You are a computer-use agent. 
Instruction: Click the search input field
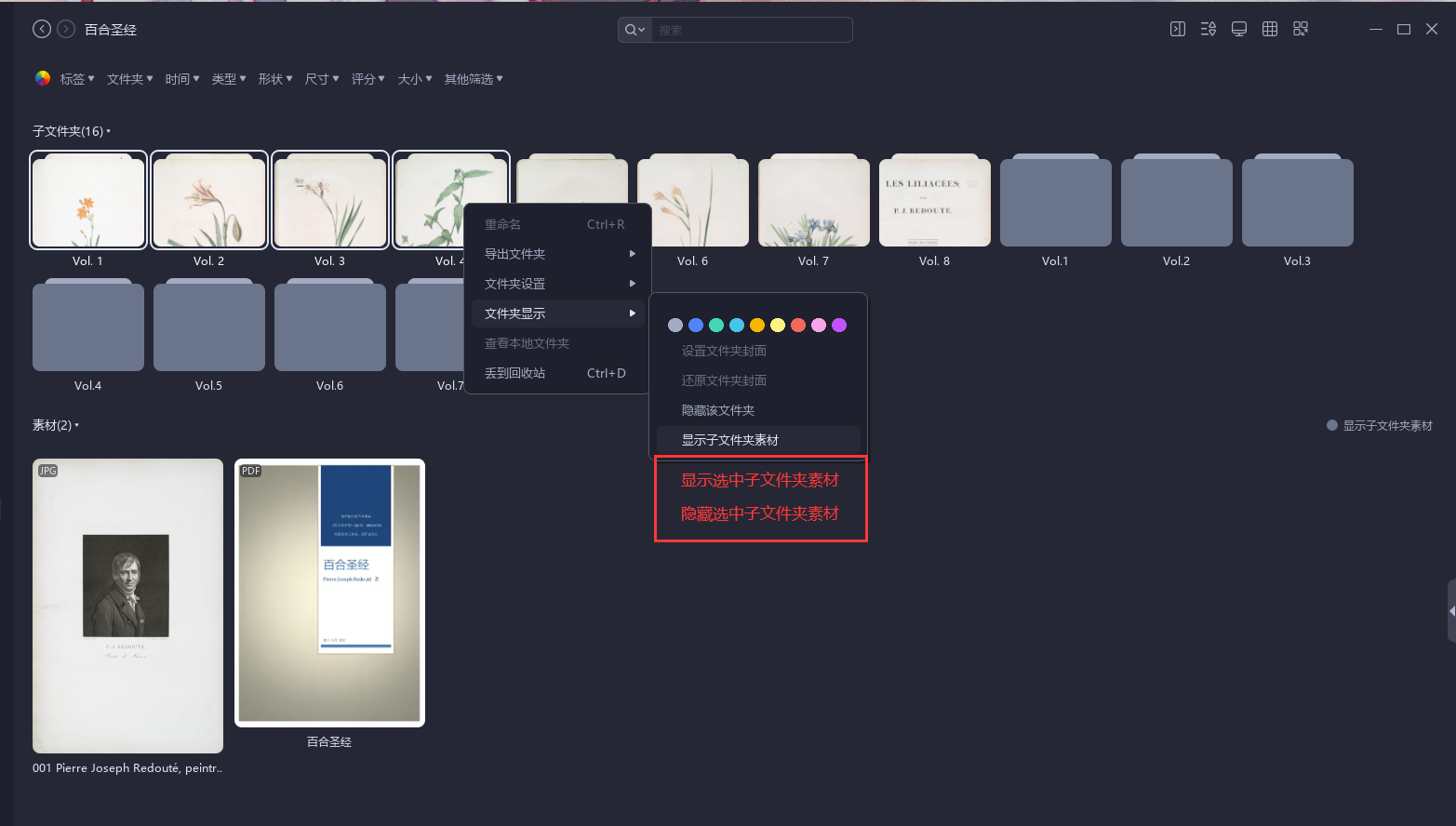point(752,30)
